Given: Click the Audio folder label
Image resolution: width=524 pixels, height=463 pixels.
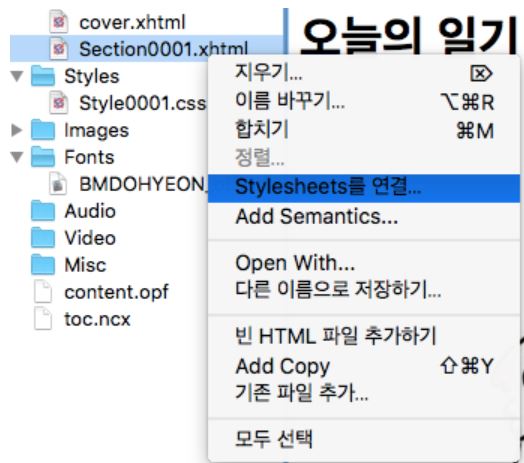Looking at the screenshot, I should pos(90,211).
